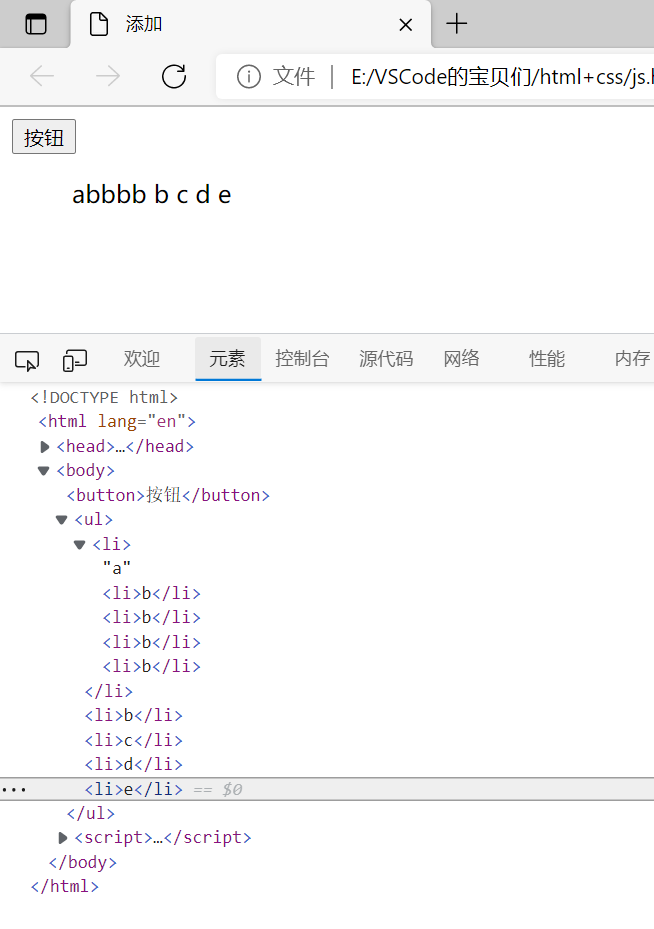View site information icon in address bar
Screen dimensions: 654x929
pos(249,76)
